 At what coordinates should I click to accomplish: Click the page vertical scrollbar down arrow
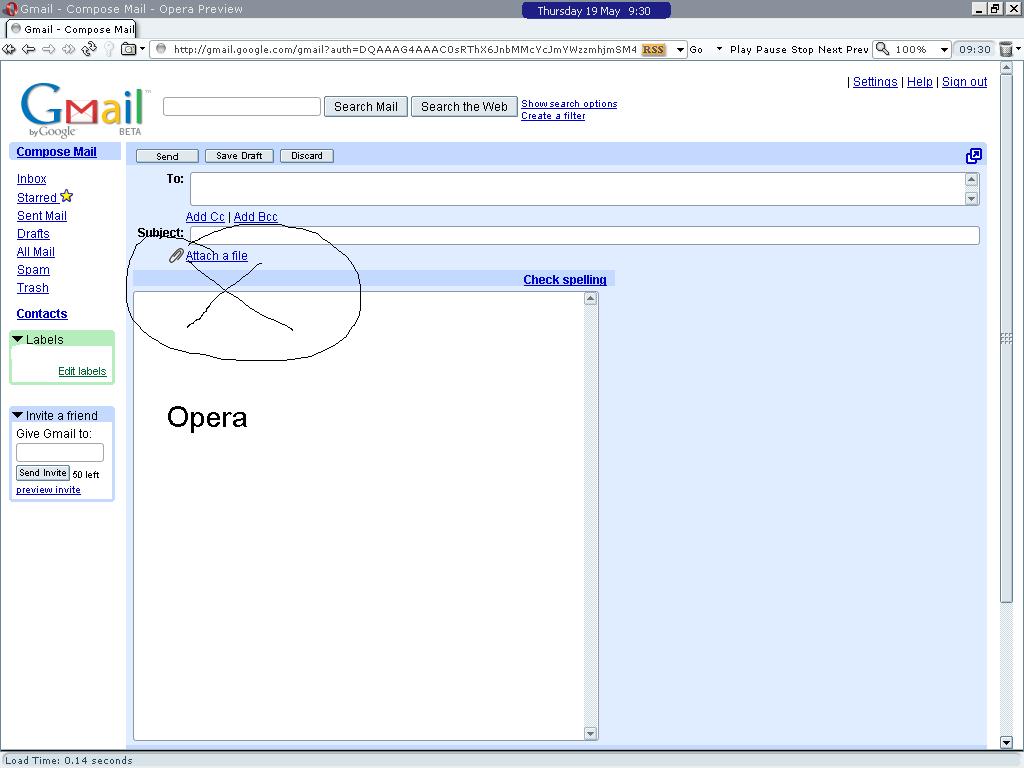[x=1006, y=742]
